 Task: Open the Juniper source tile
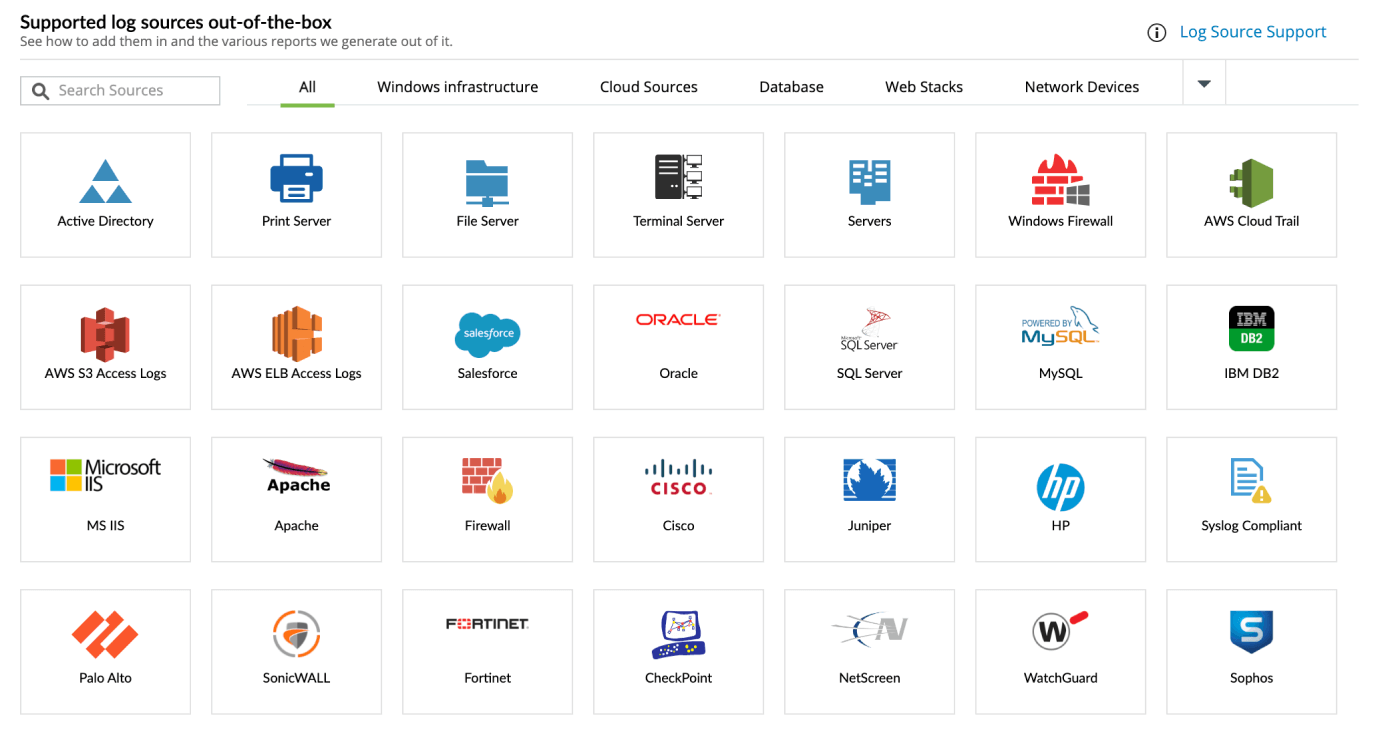(x=869, y=499)
